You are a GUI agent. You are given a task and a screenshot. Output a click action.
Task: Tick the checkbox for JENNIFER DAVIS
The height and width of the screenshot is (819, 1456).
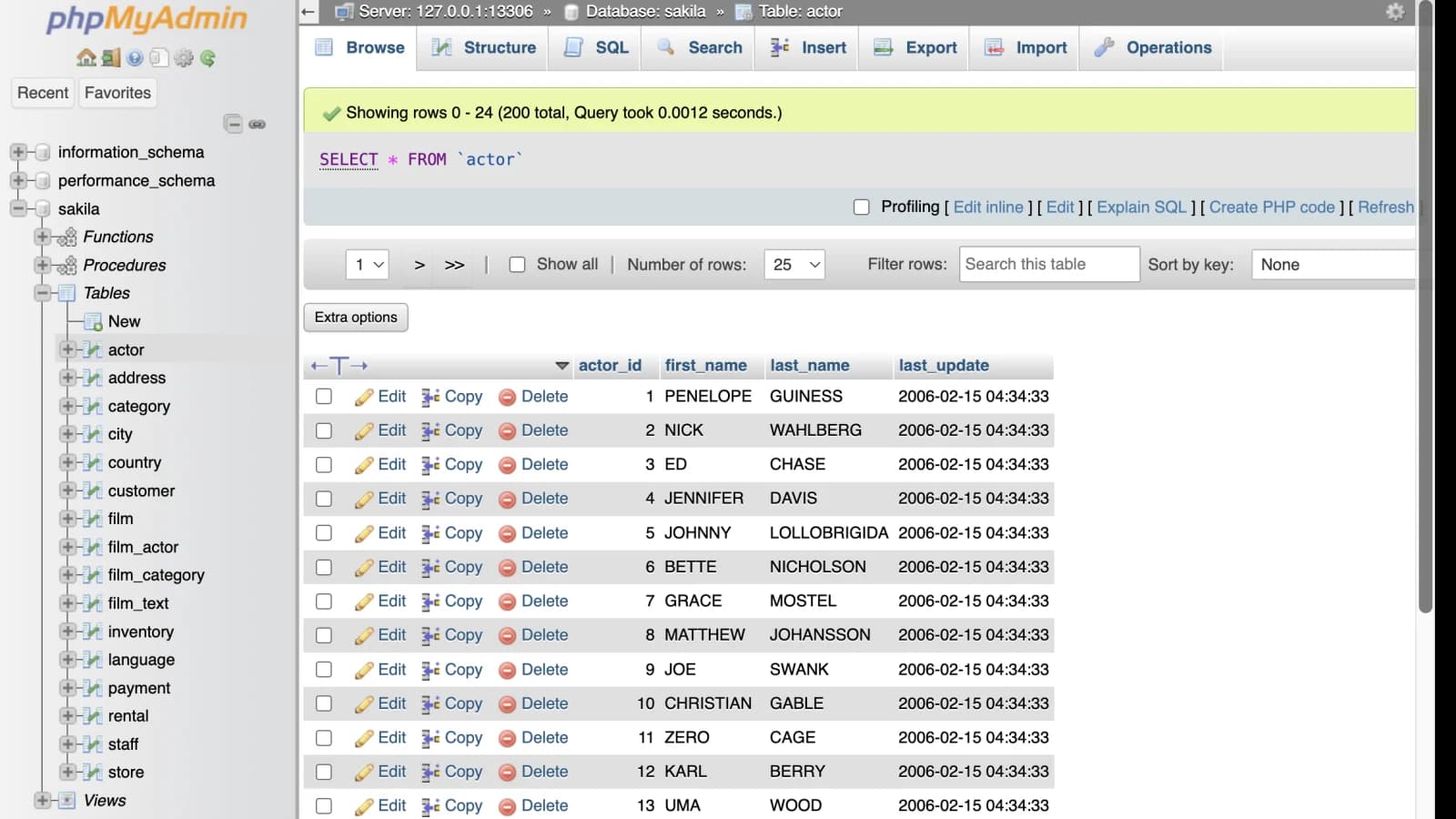click(x=324, y=499)
